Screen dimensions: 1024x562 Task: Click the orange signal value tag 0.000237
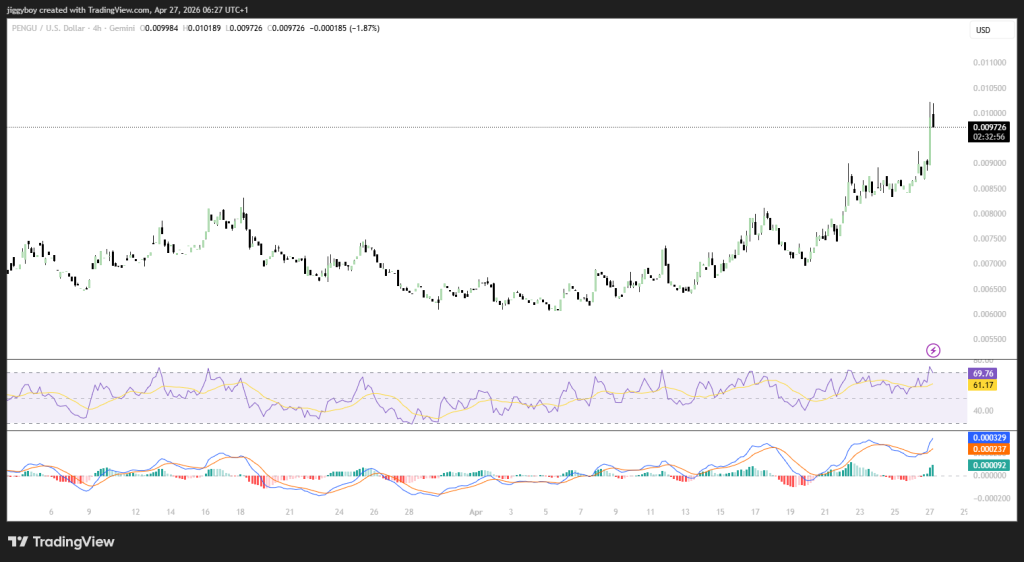986,450
